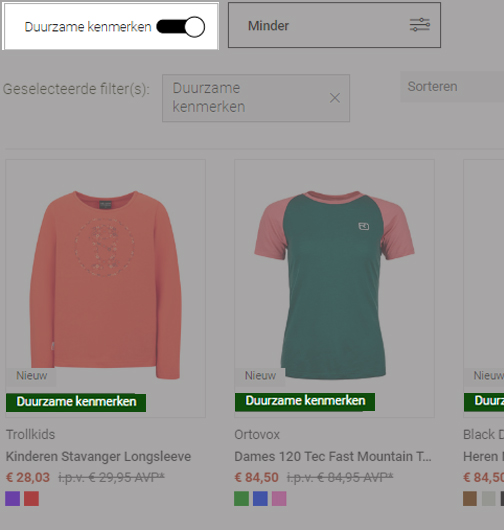
Task: Open the Dames 120 Tec Fast Mountain link
Action: 333,456
